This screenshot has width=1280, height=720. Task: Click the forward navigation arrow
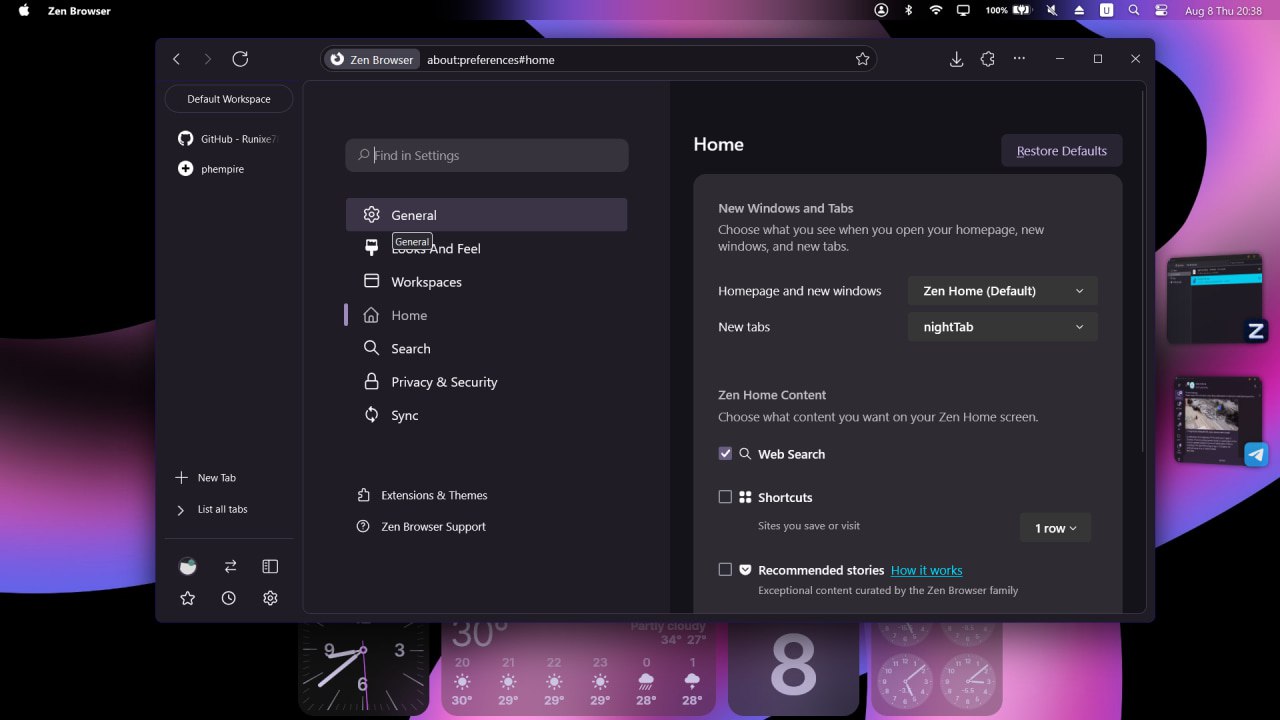208,59
